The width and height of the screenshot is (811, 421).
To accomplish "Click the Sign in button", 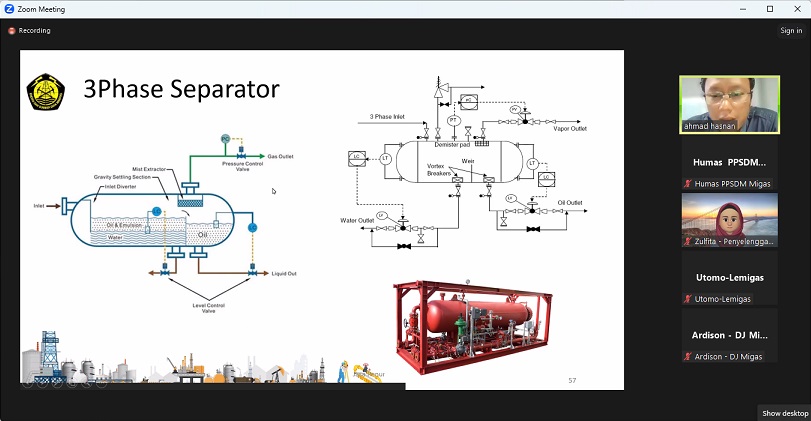I will coord(790,31).
